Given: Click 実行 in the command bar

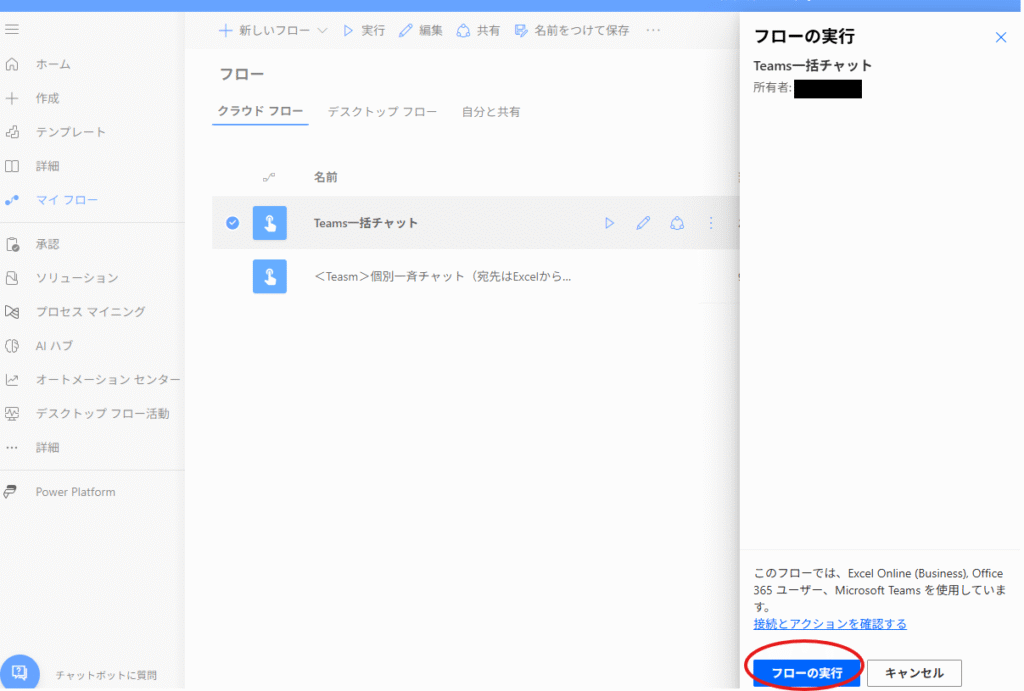Looking at the screenshot, I should (364, 30).
